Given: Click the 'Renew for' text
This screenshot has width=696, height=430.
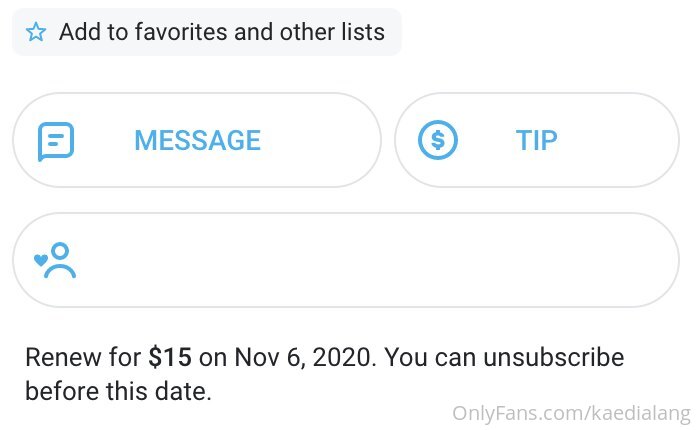Looking at the screenshot, I should coord(83,357).
